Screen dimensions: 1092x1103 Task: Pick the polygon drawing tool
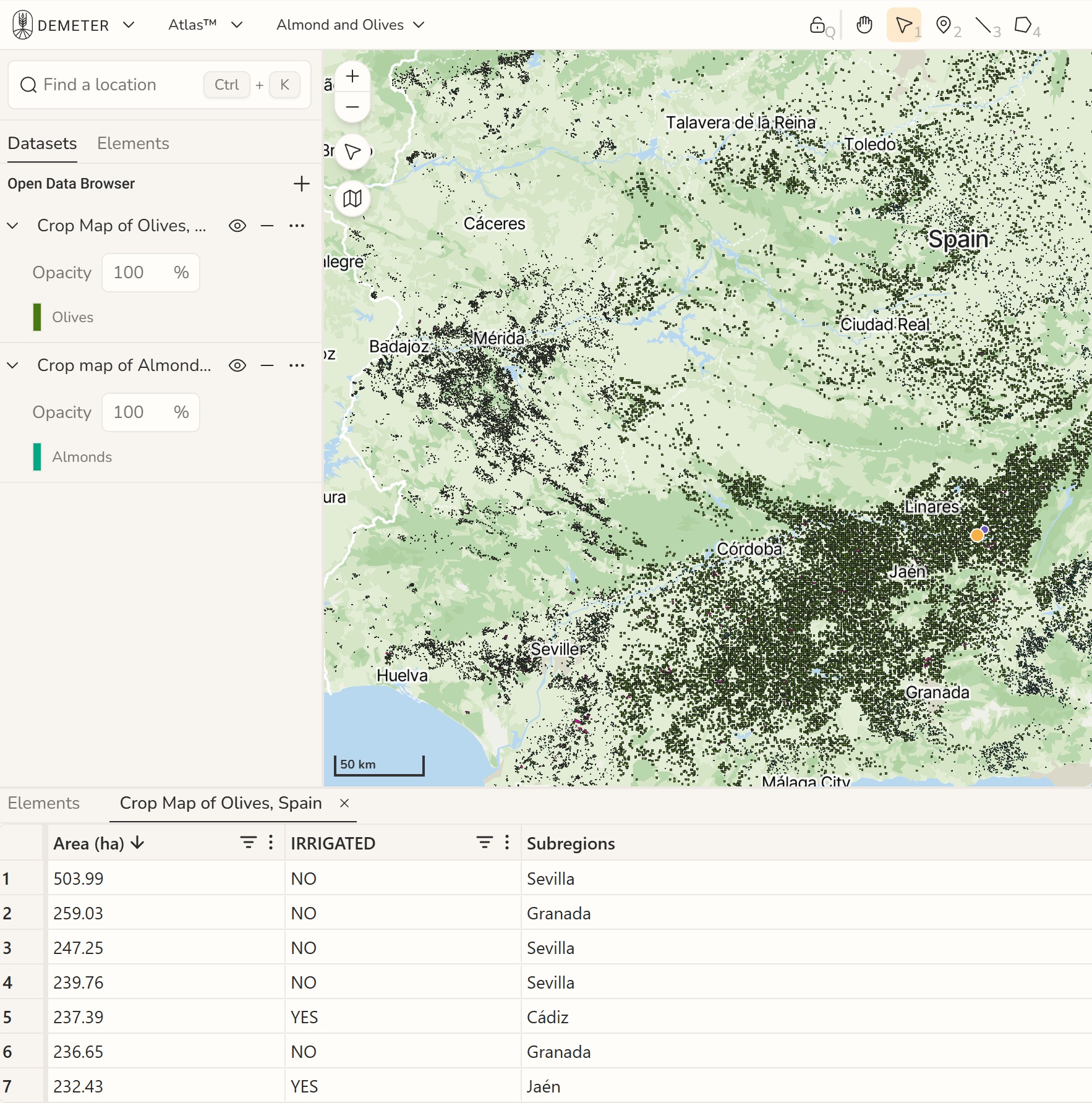coord(1023,25)
